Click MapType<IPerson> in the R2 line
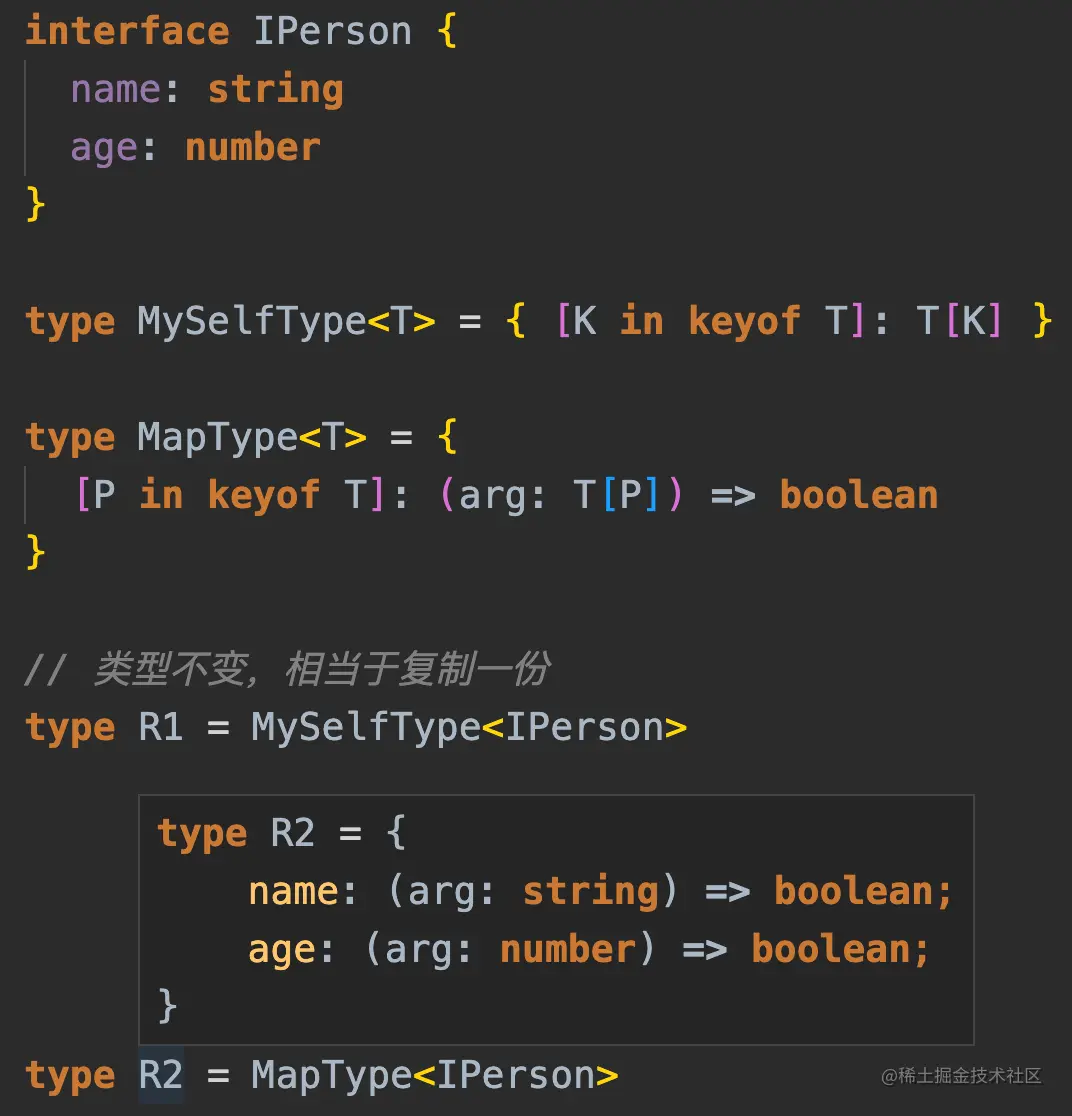Viewport: 1072px width, 1116px height. [x=436, y=1075]
